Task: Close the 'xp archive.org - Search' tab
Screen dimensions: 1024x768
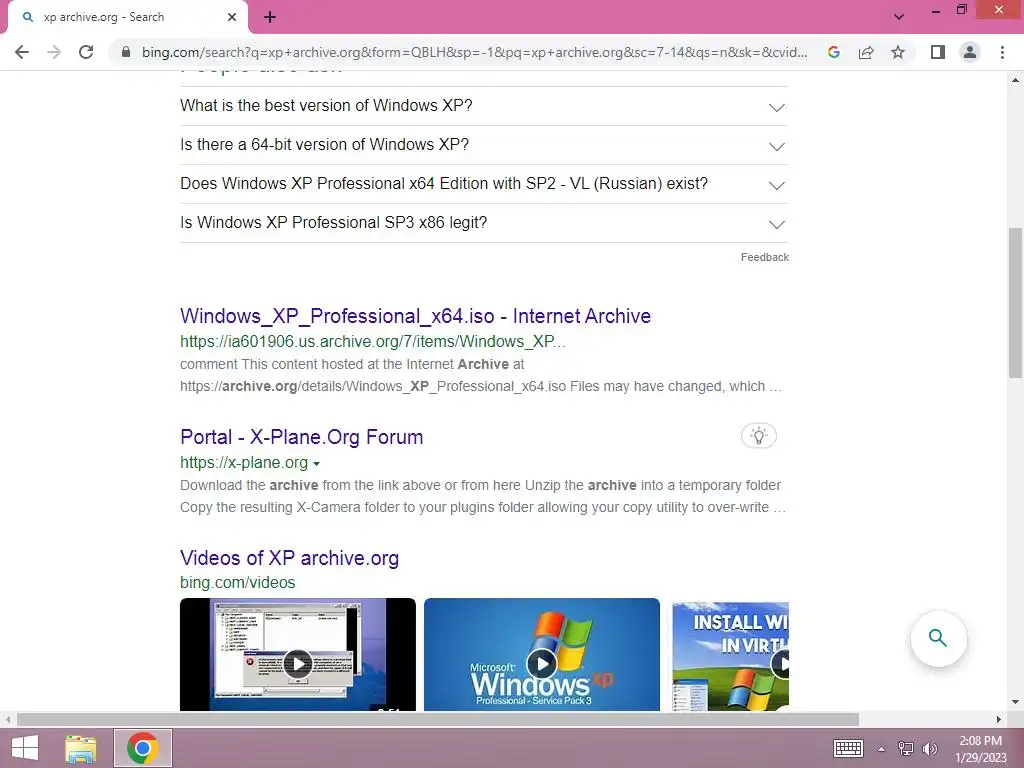Action: (x=232, y=17)
